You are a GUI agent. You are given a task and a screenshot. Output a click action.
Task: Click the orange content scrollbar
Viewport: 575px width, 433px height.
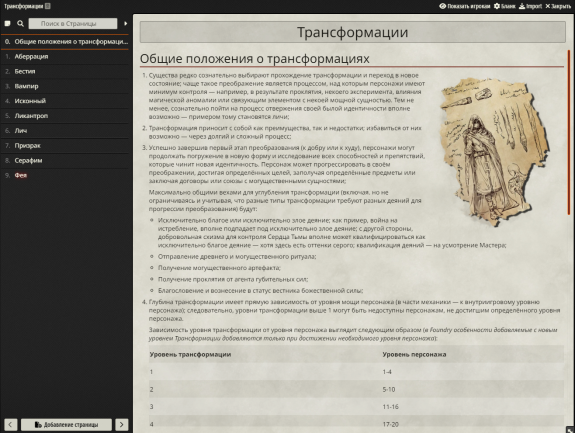(569, 132)
